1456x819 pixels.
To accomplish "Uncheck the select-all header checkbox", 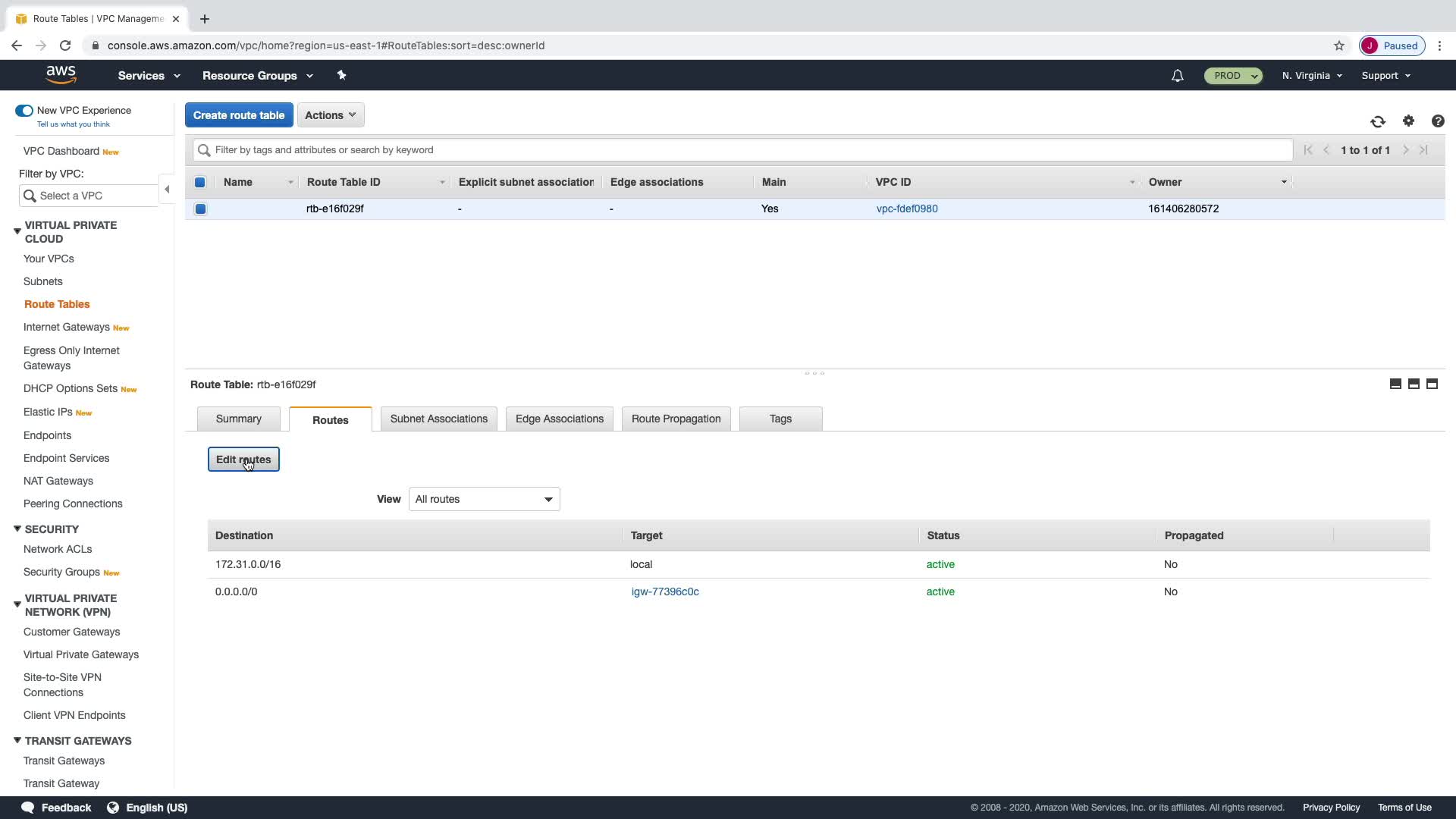I will click(200, 182).
